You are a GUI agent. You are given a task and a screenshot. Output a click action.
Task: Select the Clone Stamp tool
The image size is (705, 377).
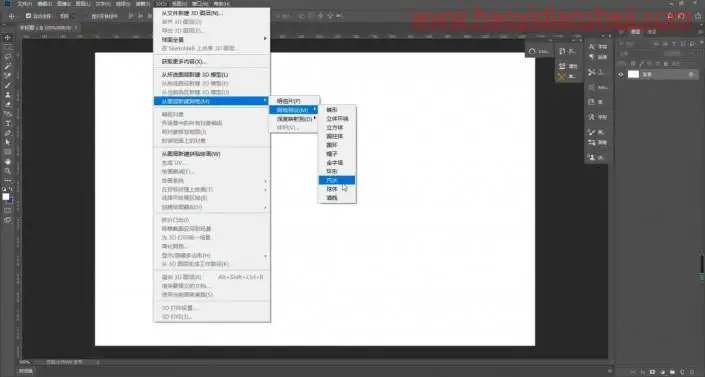tap(8, 94)
